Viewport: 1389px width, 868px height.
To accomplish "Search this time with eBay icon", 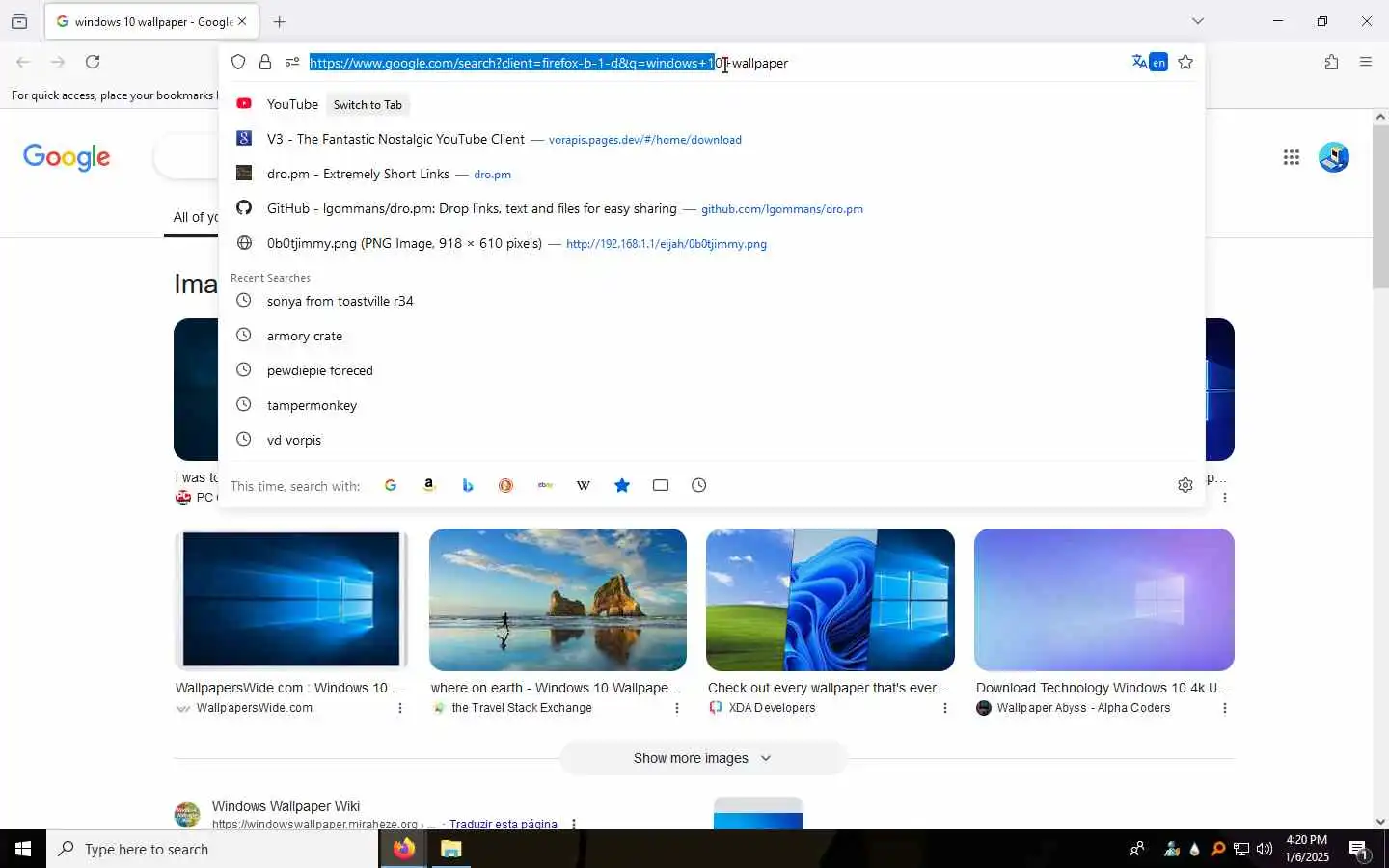I will click(x=545, y=485).
